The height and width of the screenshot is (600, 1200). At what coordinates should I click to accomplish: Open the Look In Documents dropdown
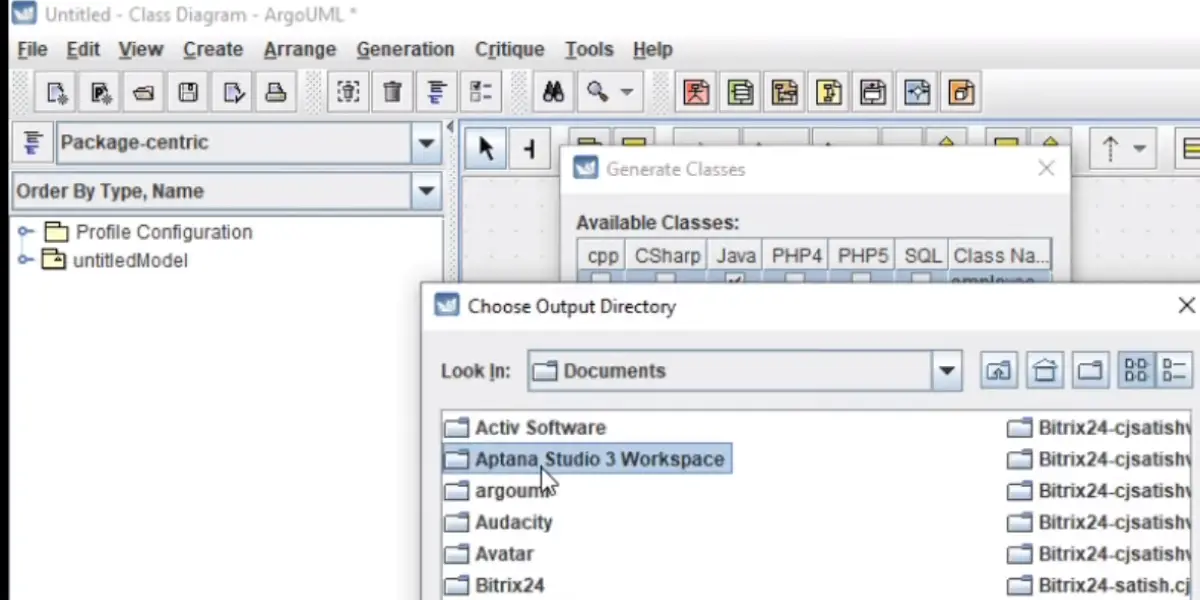946,371
